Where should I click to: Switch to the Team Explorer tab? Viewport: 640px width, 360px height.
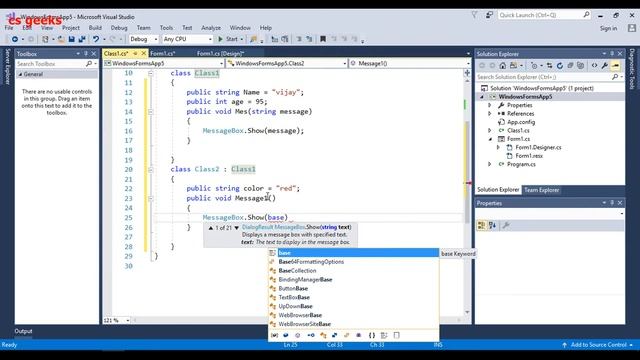pos(542,190)
